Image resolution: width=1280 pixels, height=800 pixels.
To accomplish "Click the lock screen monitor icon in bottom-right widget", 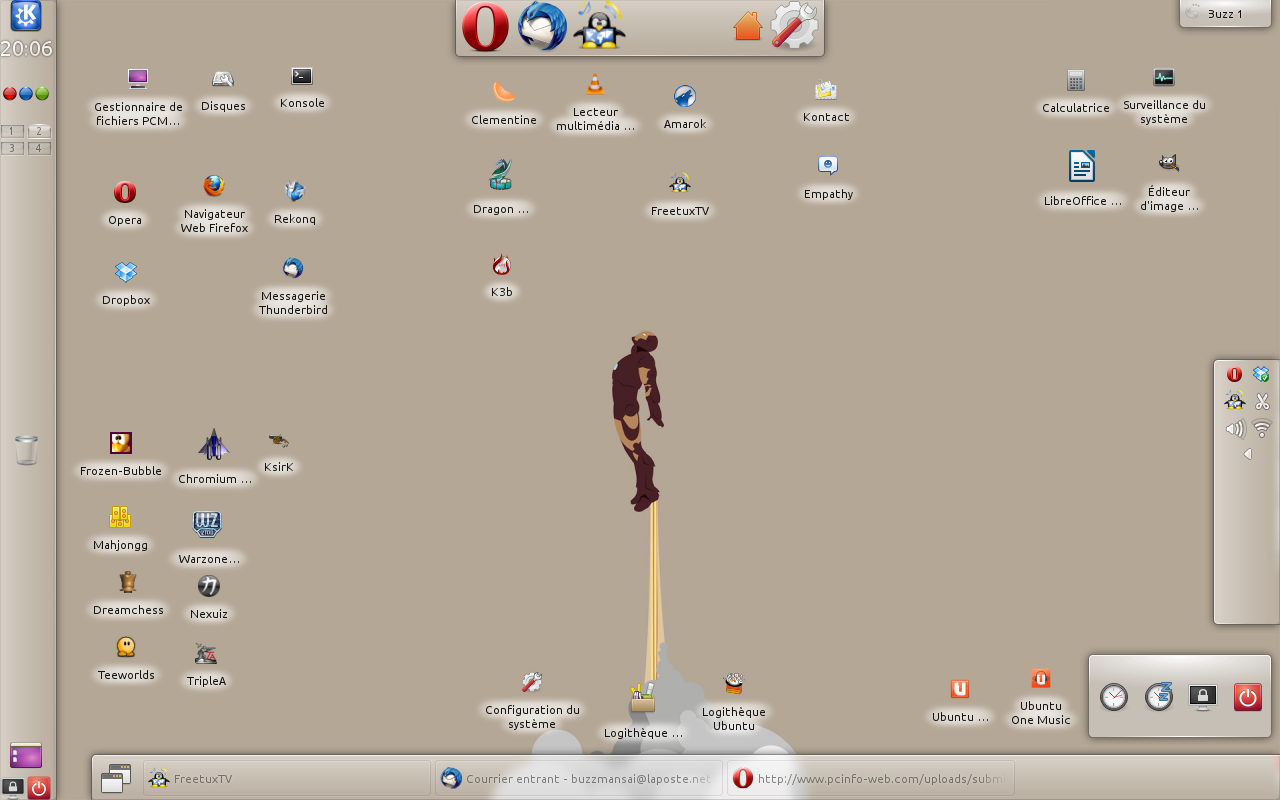I will (x=1203, y=697).
